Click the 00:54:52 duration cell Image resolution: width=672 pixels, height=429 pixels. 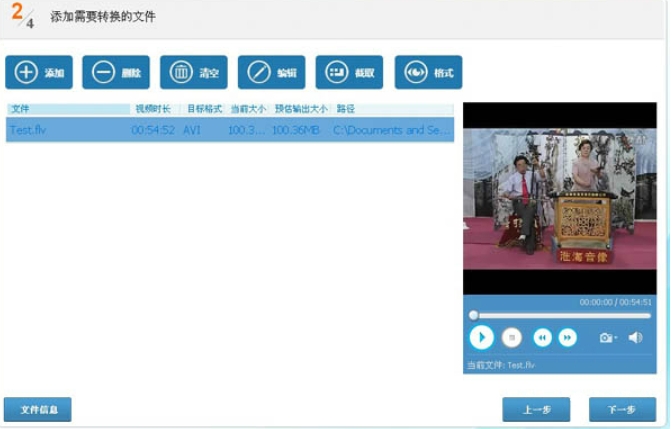pos(153,130)
